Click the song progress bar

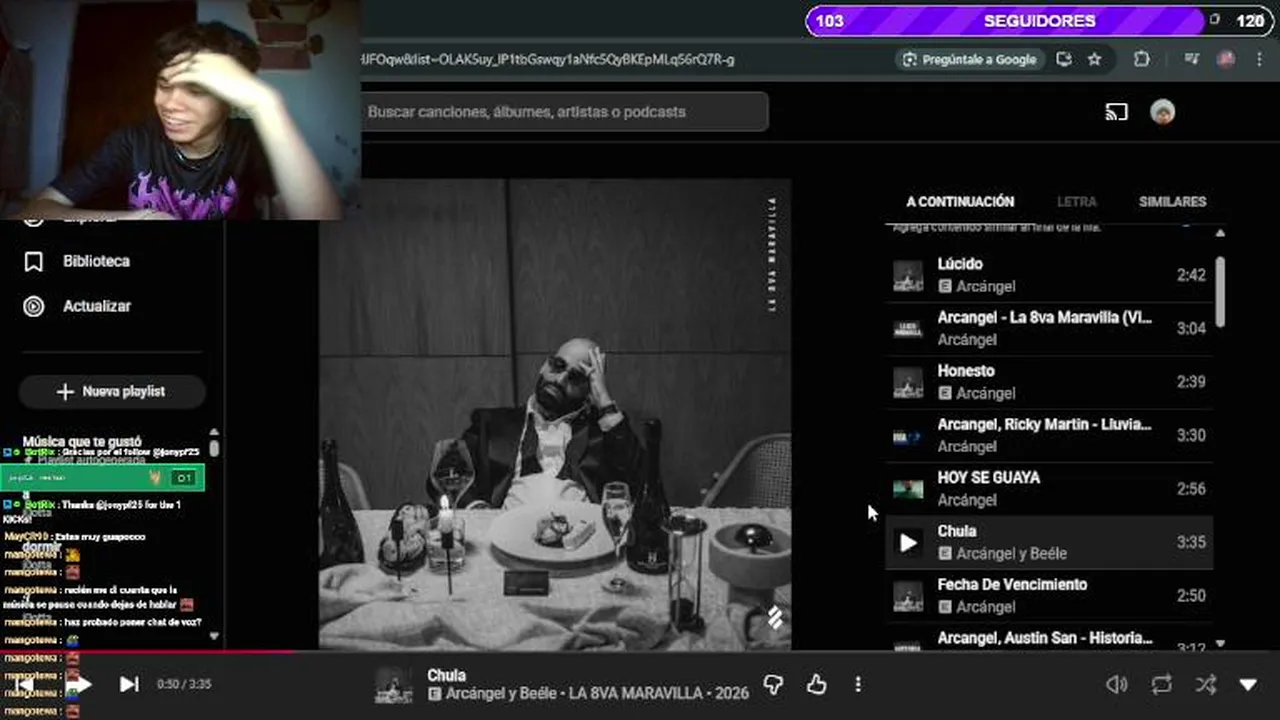[640, 652]
